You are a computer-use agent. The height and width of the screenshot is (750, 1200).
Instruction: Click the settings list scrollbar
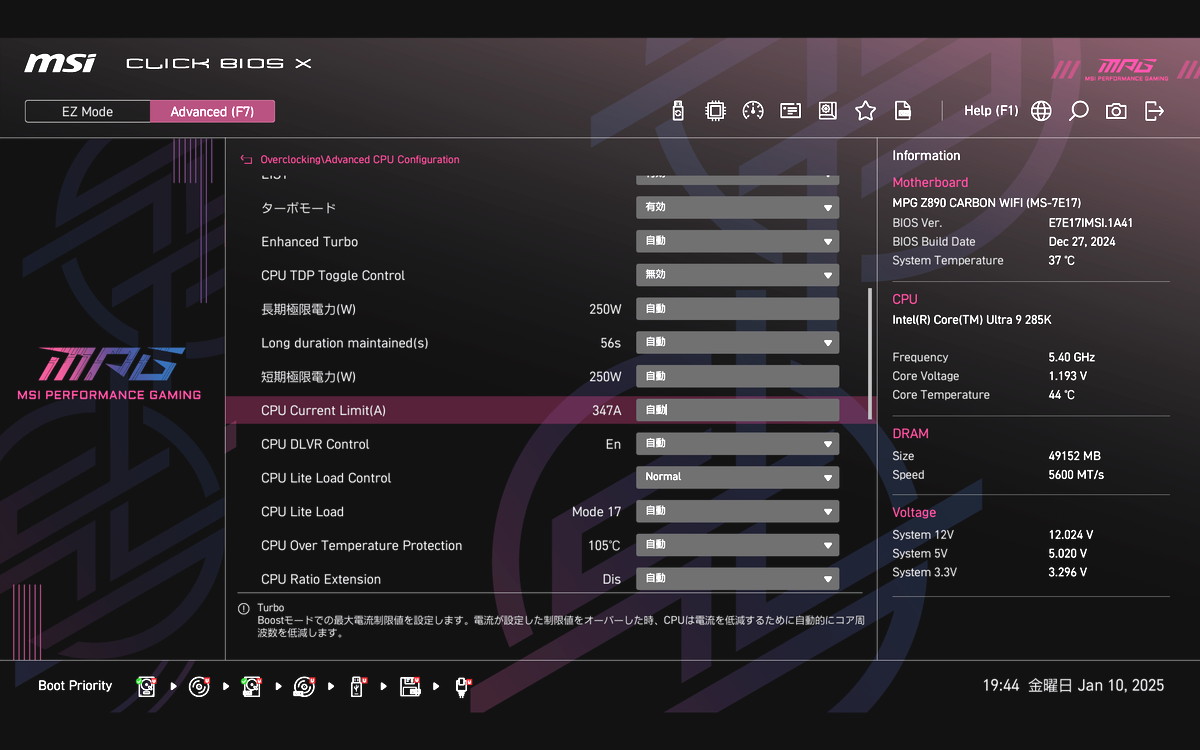click(x=870, y=352)
